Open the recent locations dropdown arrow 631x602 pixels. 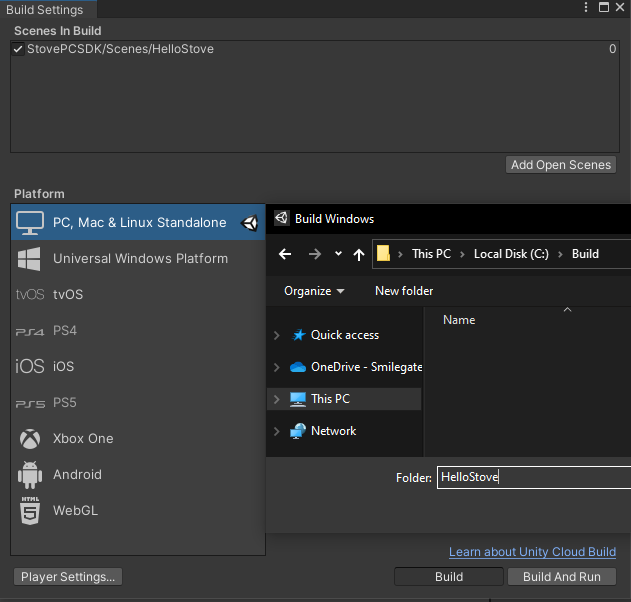[x=338, y=254]
